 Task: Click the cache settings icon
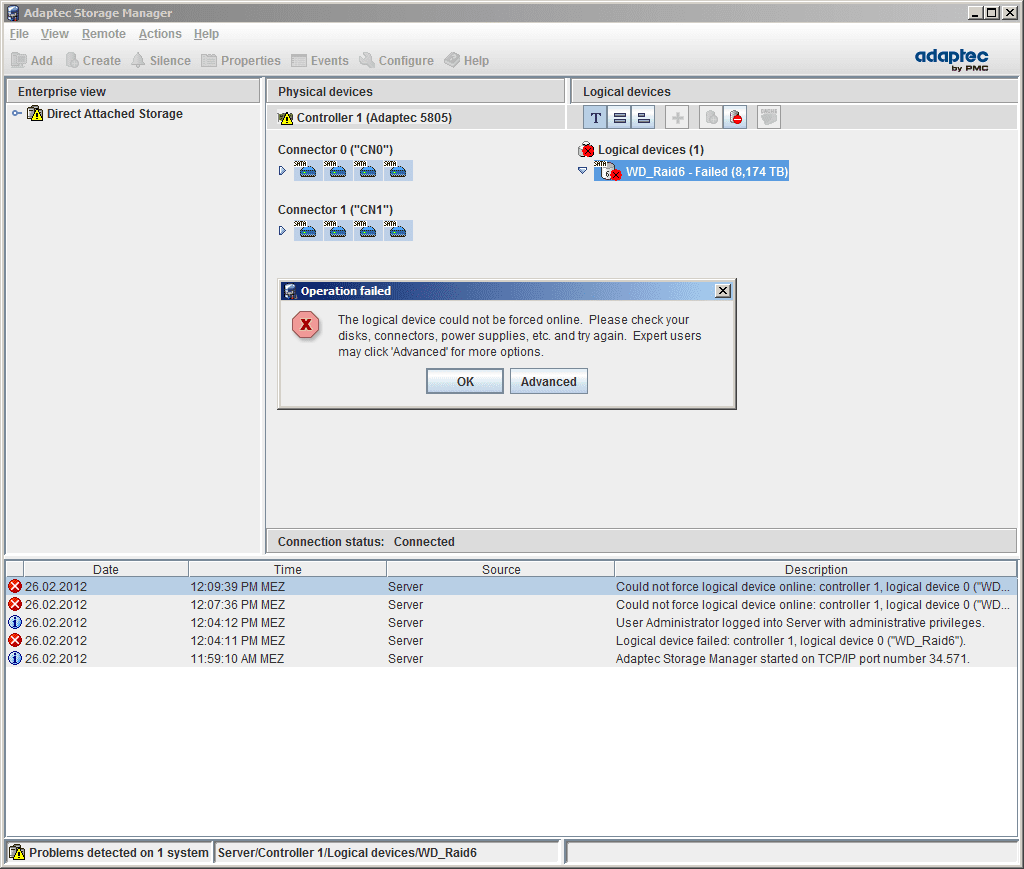coord(769,118)
